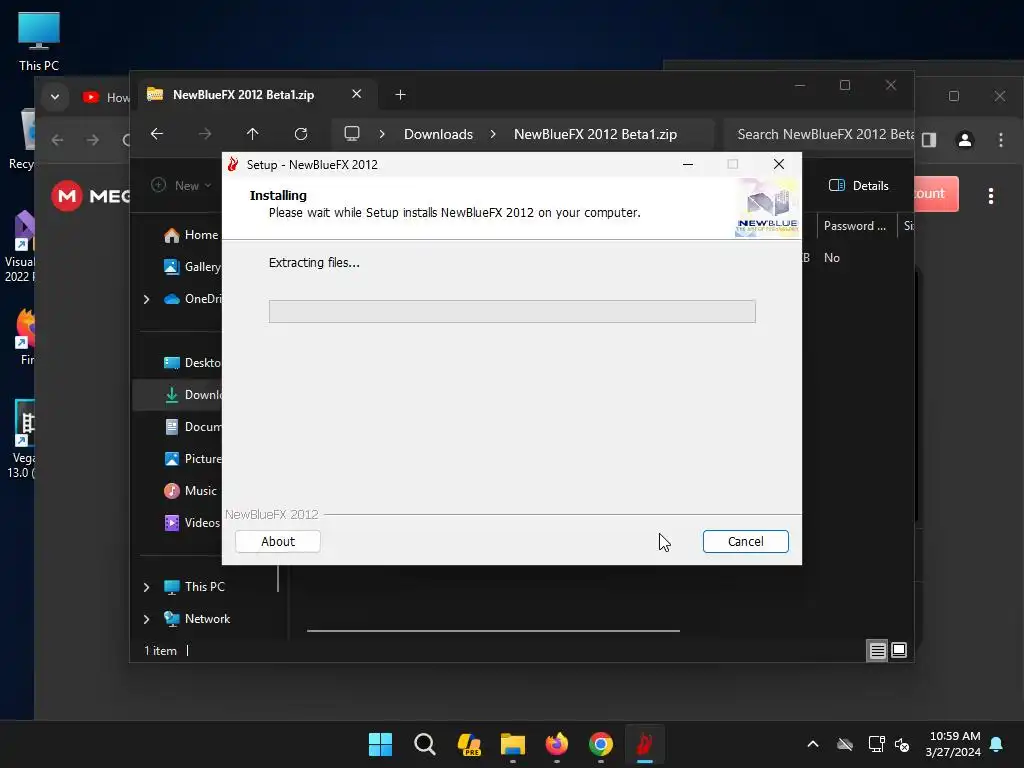Expand the This PC tree node
1024x768 pixels.
(146, 587)
